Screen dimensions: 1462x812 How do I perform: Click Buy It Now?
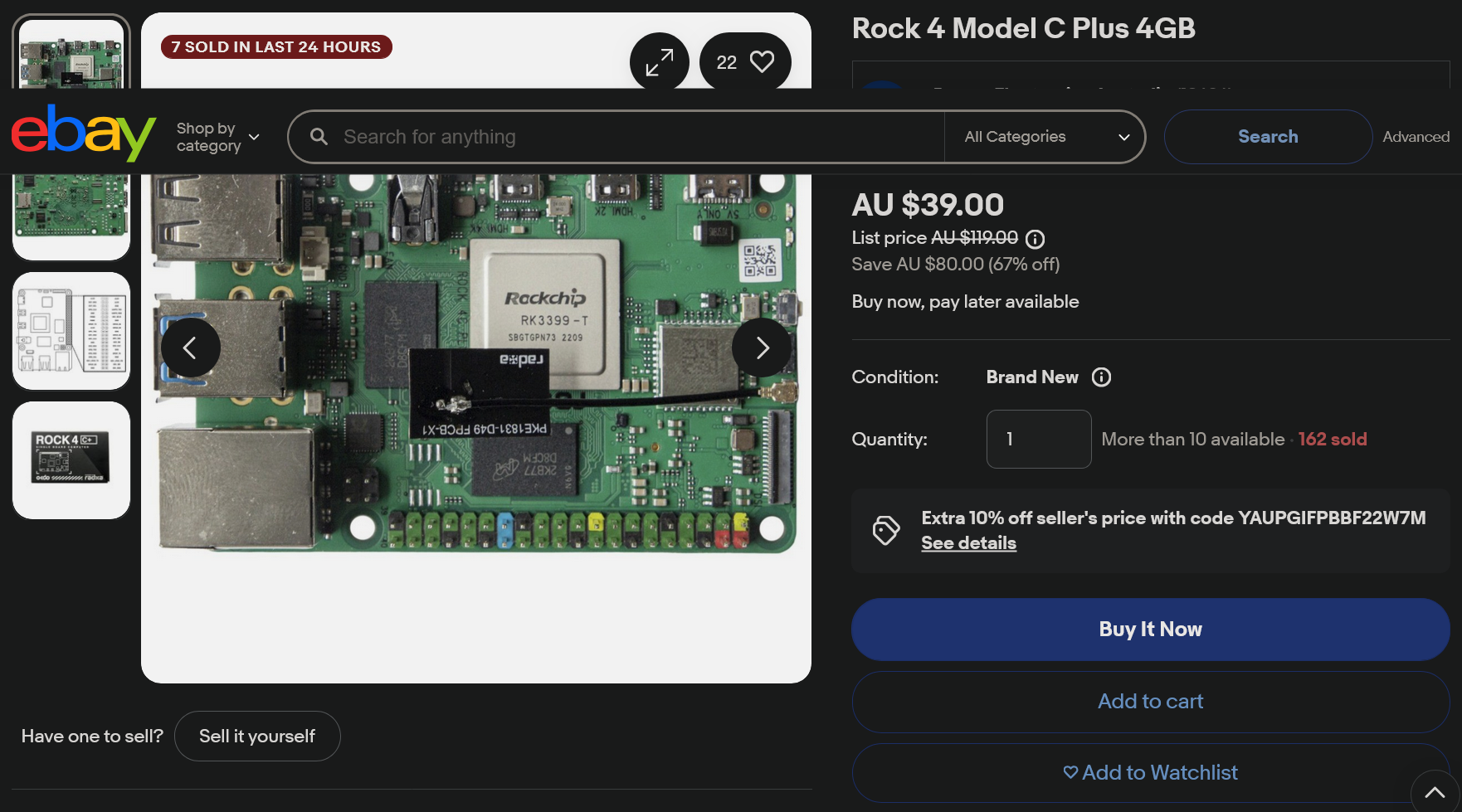tap(1150, 630)
